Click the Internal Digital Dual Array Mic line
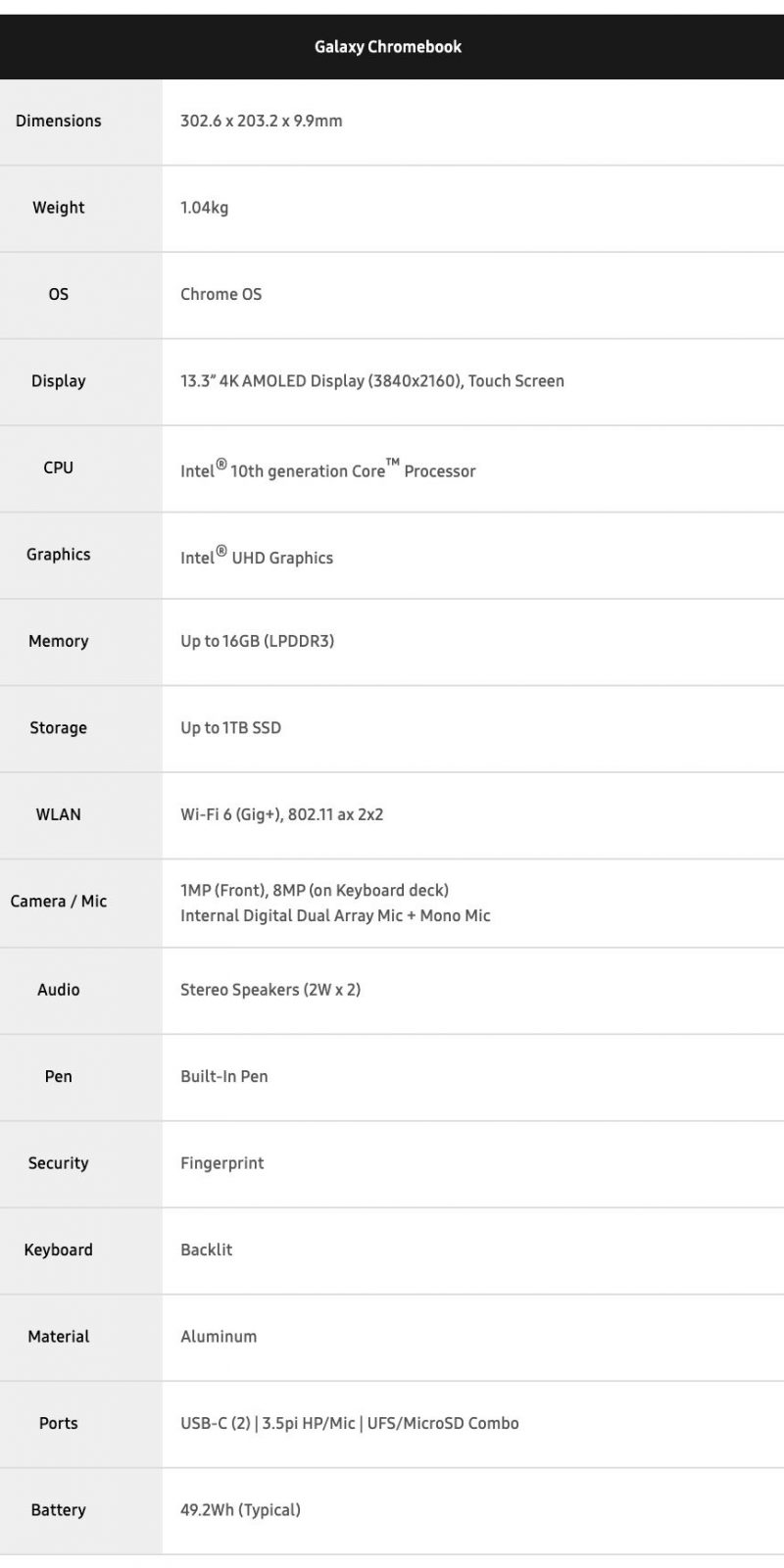784x1568 pixels. click(335, 915)
